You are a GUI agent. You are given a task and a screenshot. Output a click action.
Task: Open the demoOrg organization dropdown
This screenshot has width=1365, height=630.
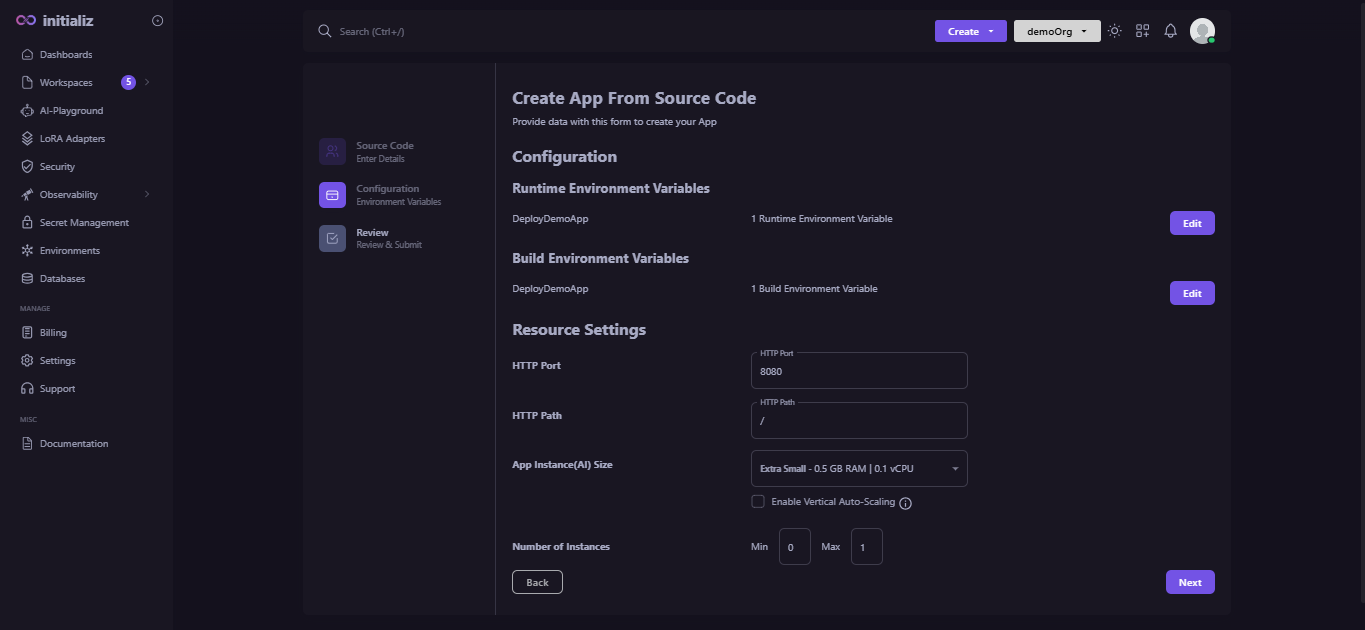click(x=1057, y=31)
